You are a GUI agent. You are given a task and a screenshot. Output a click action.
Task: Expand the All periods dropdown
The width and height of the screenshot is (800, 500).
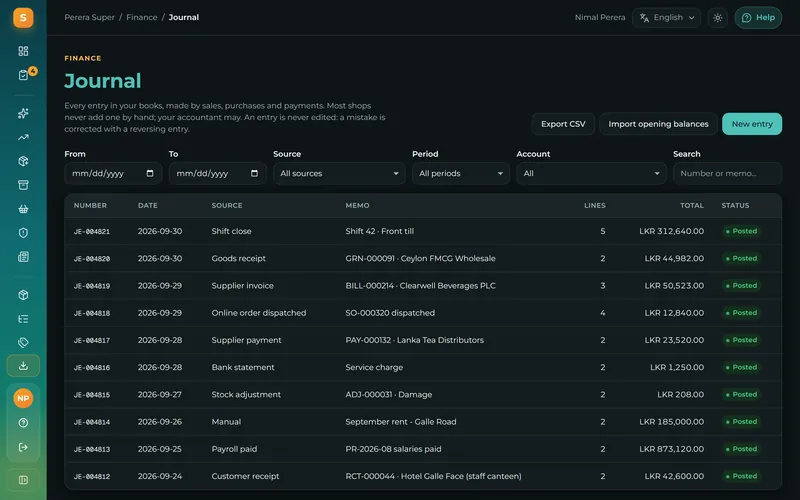click(461, 173)
